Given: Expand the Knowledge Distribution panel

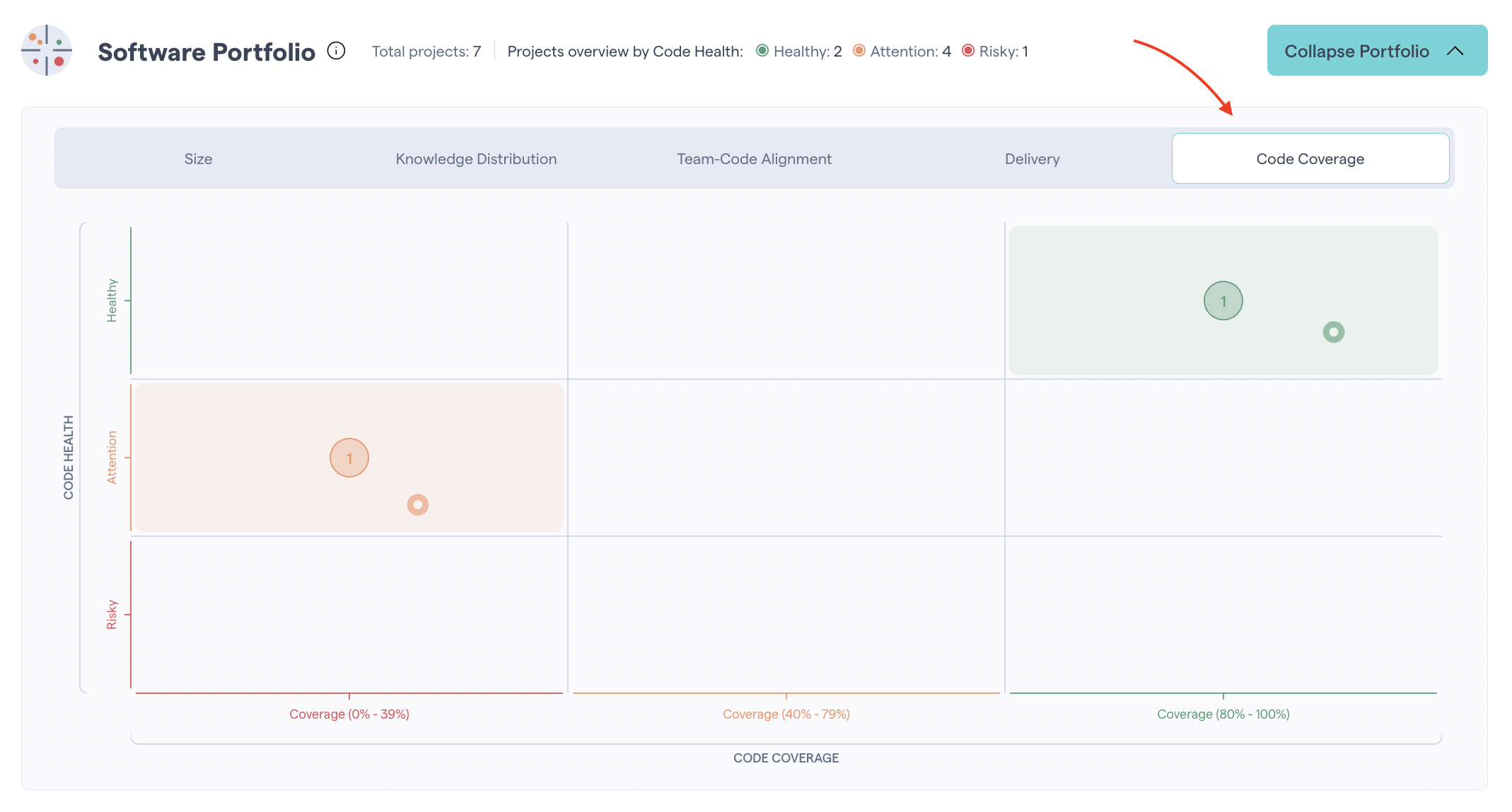Looking at the screenshot, I should (x=476, y=158).
